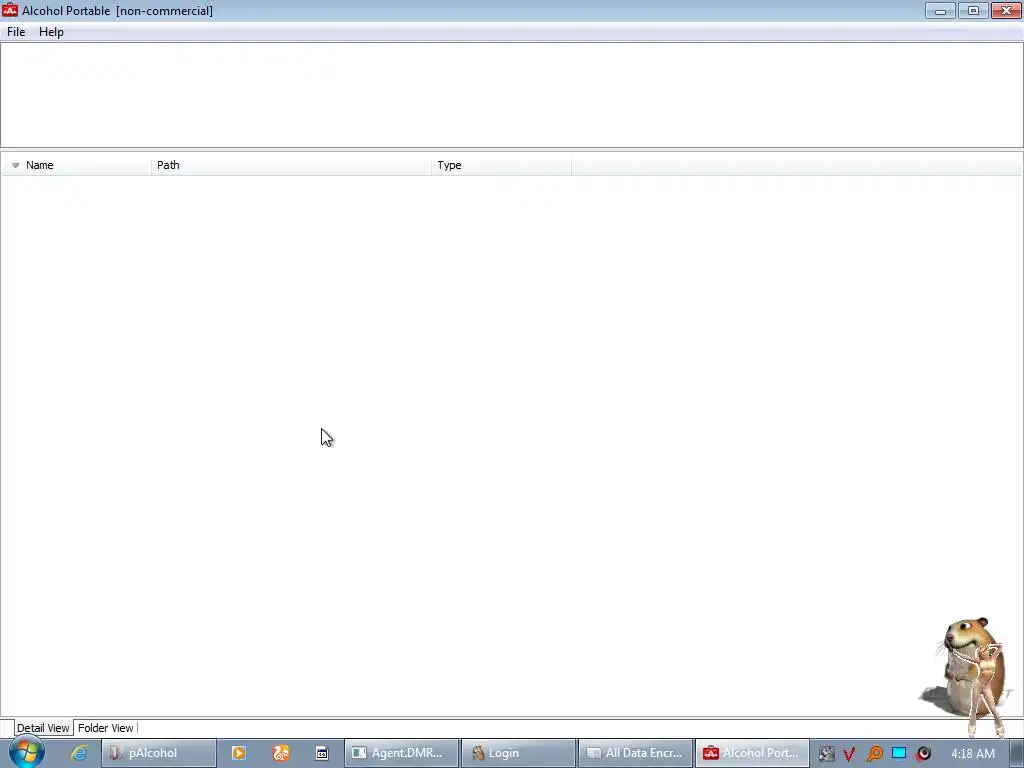The image size is (1024, 768).
Task: Switch to the Login taskbar window
Action: (519, 753)
